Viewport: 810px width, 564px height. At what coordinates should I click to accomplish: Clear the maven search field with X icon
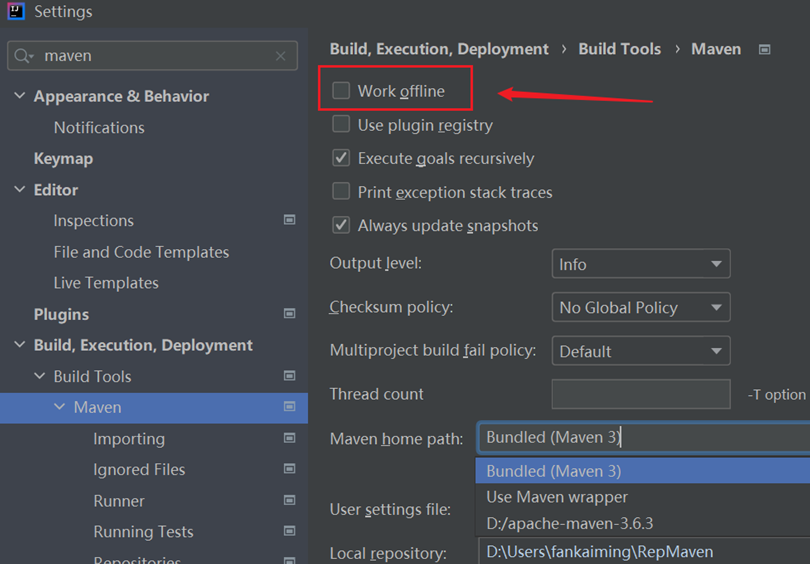click(x=281, y=56)
